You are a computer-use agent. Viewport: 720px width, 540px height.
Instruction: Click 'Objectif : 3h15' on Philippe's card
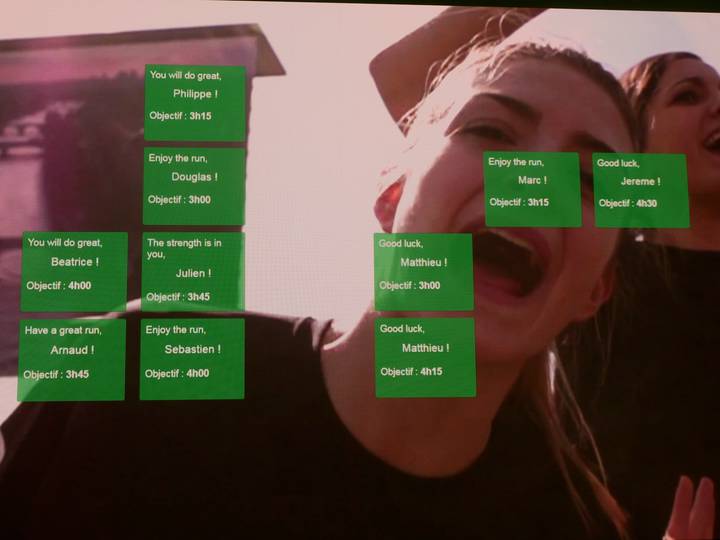click(x=180, y=116)
